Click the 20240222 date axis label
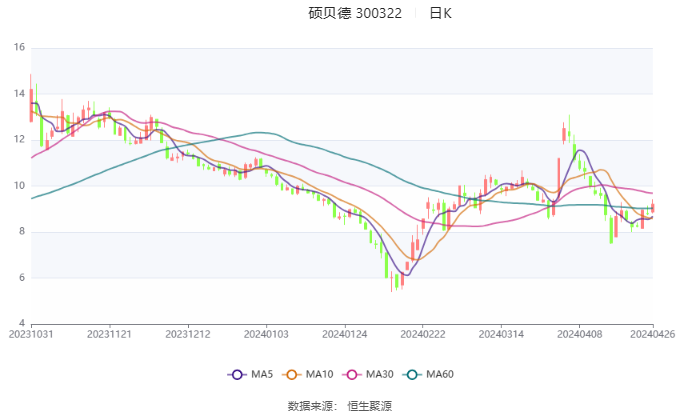Viewport: 680px width, 413px height. coord(422,334)
